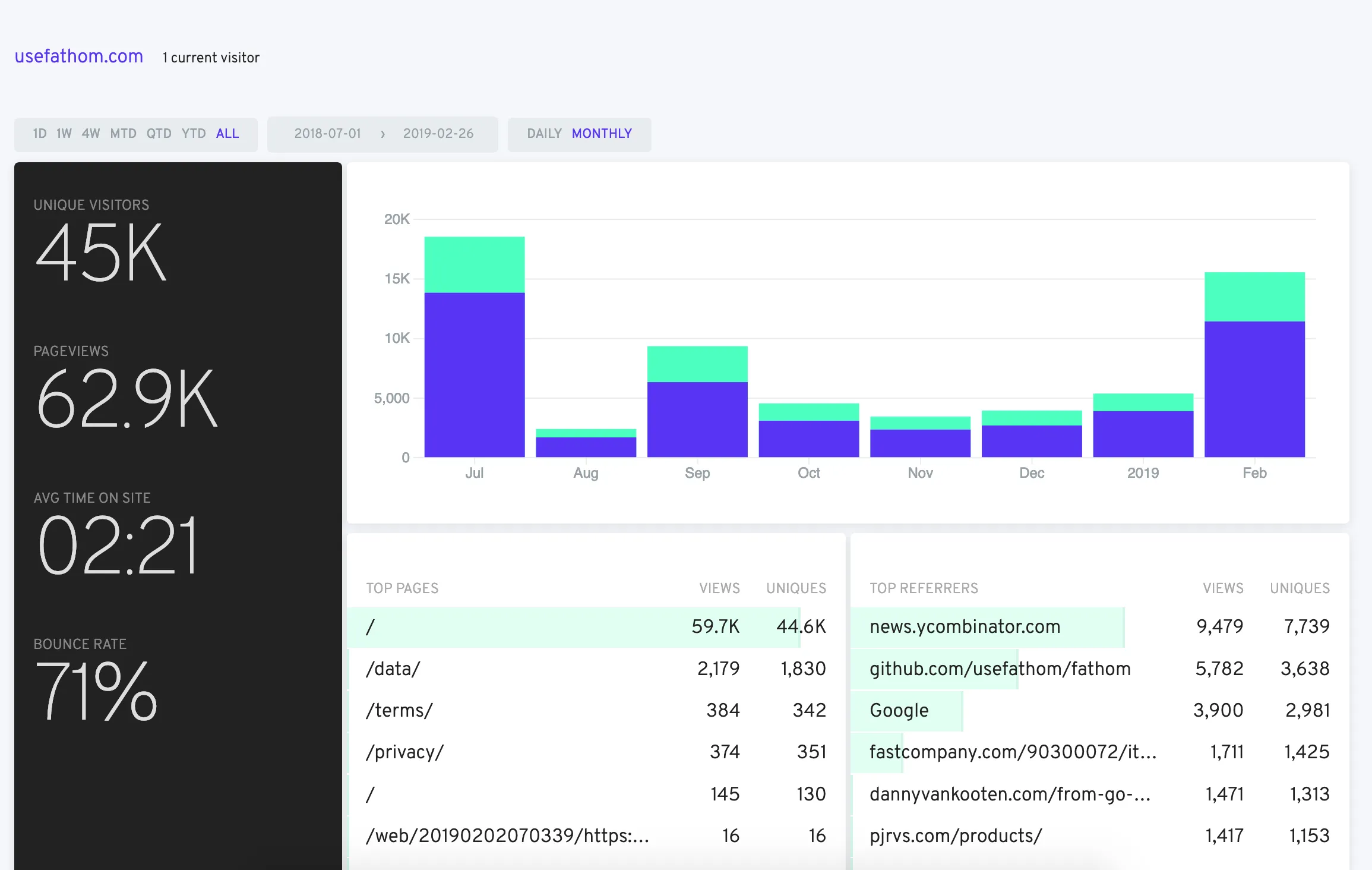Click the arrow between date fields

[x=382, y=134]
